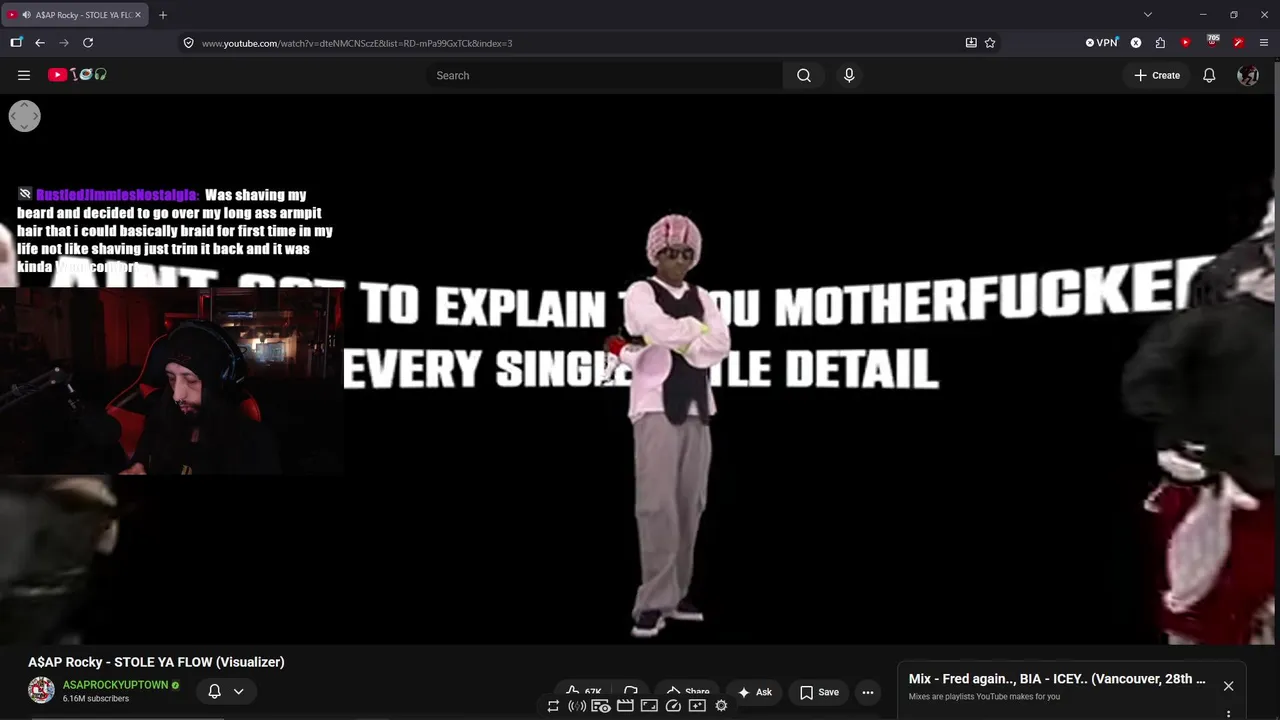Start voice search with the microphone
Image resolution: width=1280 pixels, height=720 pixels.
849,75
